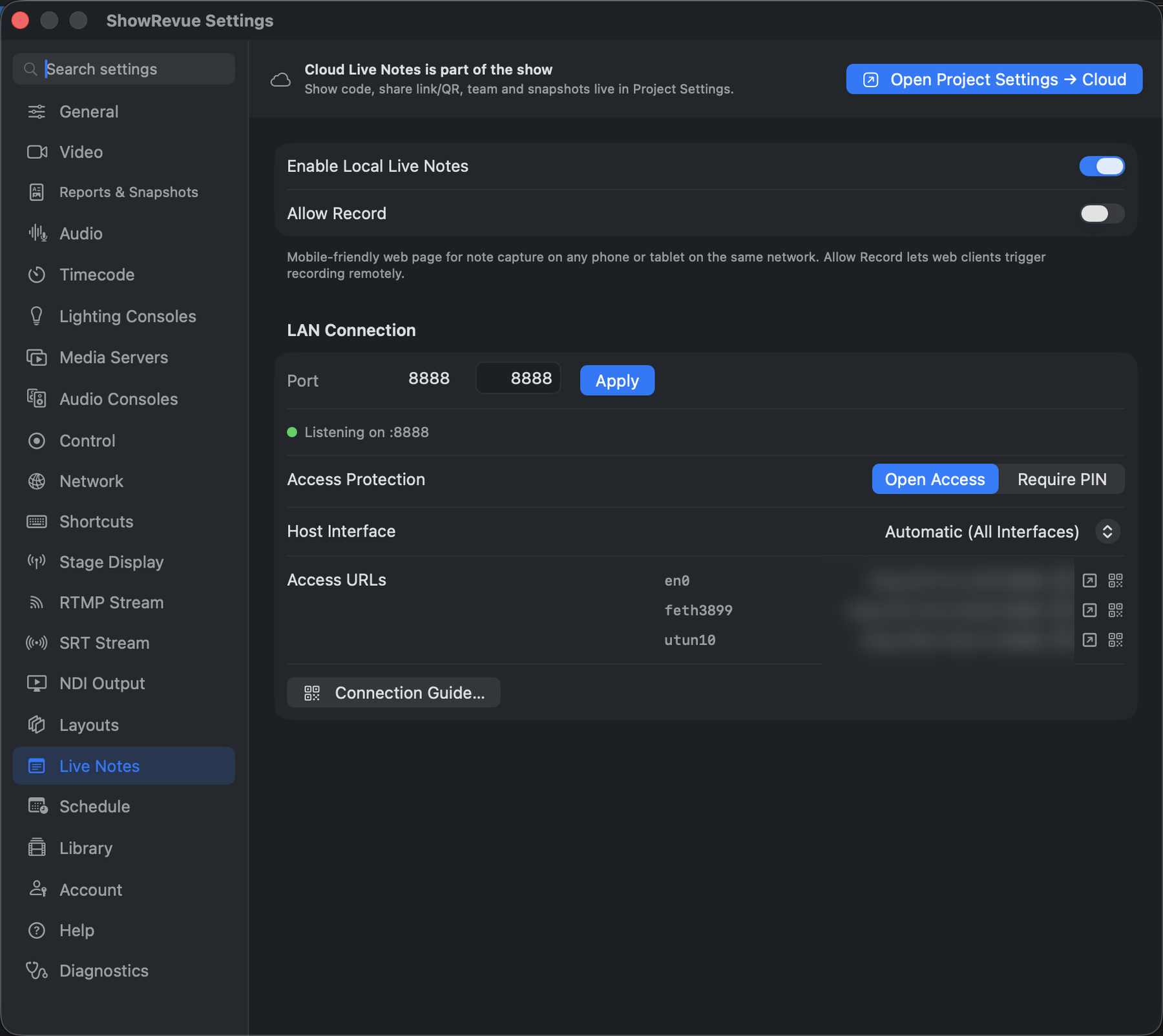Open the feth3899 access URL in browser

coord(1089,610)
